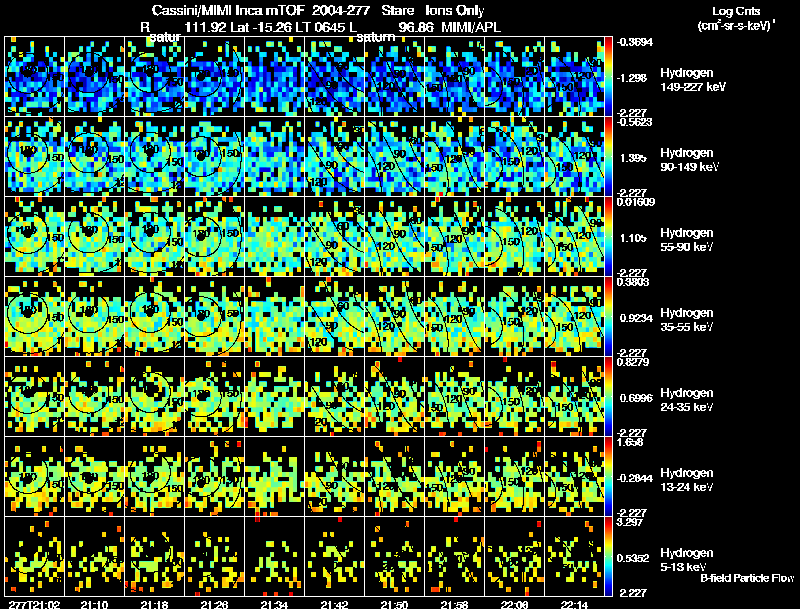
Task: Click the '-1.298' color scale midpoint
Action: click(631, 78)
